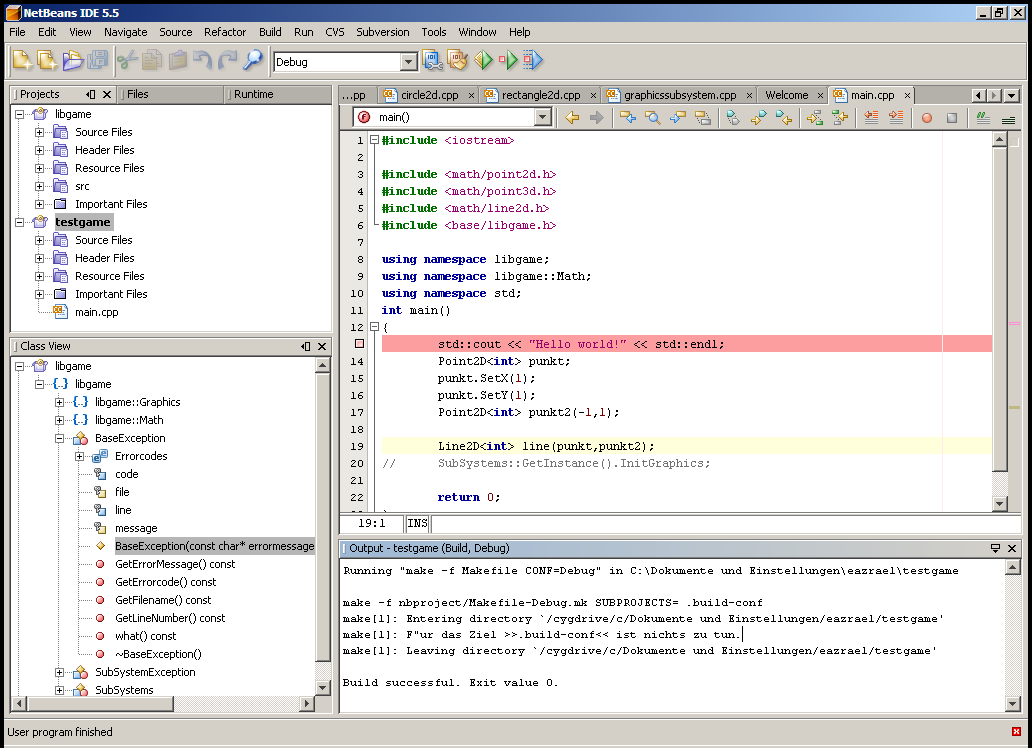This screenshot has height=748, width=1032.
Task: Click the Cut scissors icon
Action: pyautogui.click(x=126, y=61)
